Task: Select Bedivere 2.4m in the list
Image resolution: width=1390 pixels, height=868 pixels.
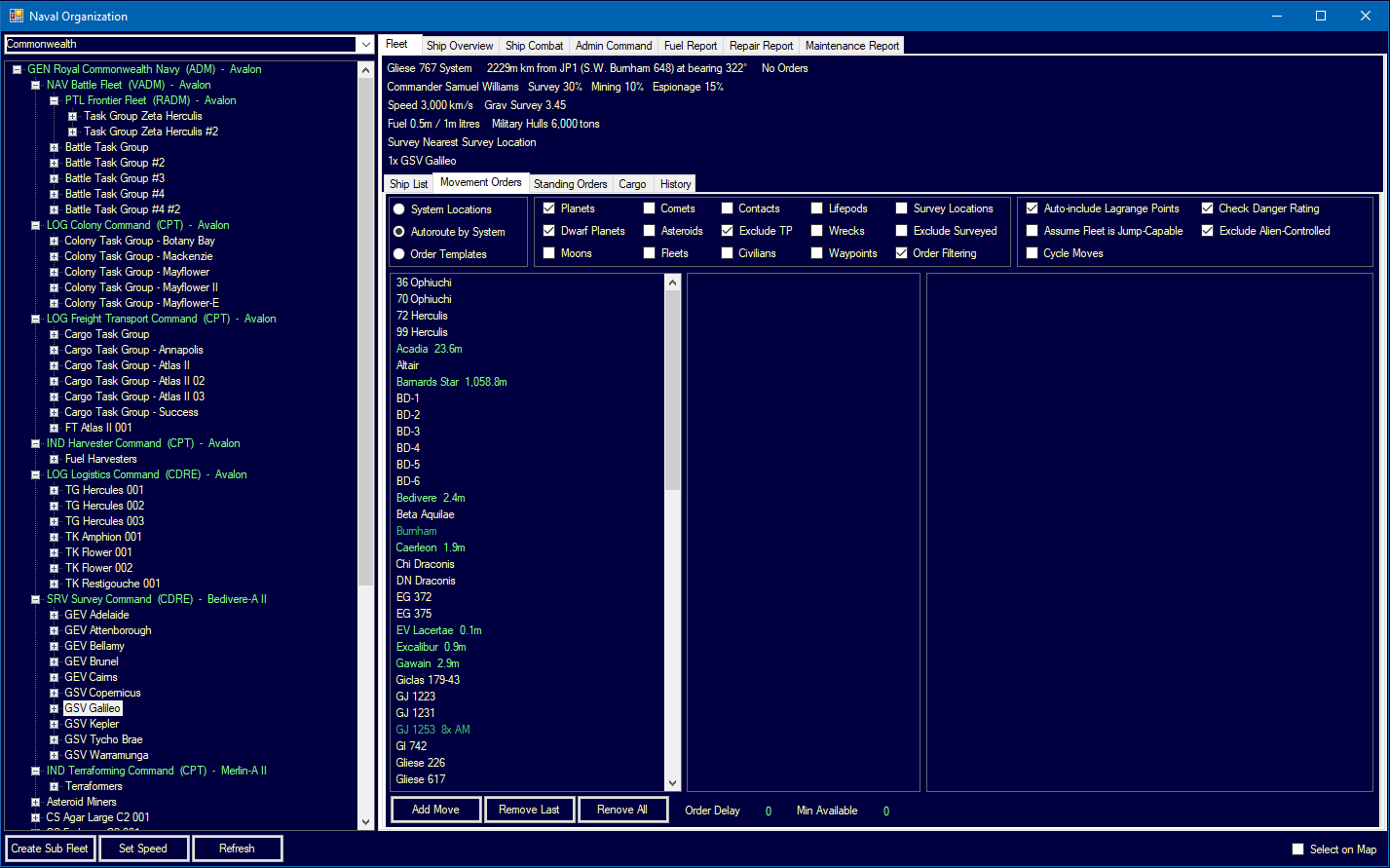Action: click(431, 498)
